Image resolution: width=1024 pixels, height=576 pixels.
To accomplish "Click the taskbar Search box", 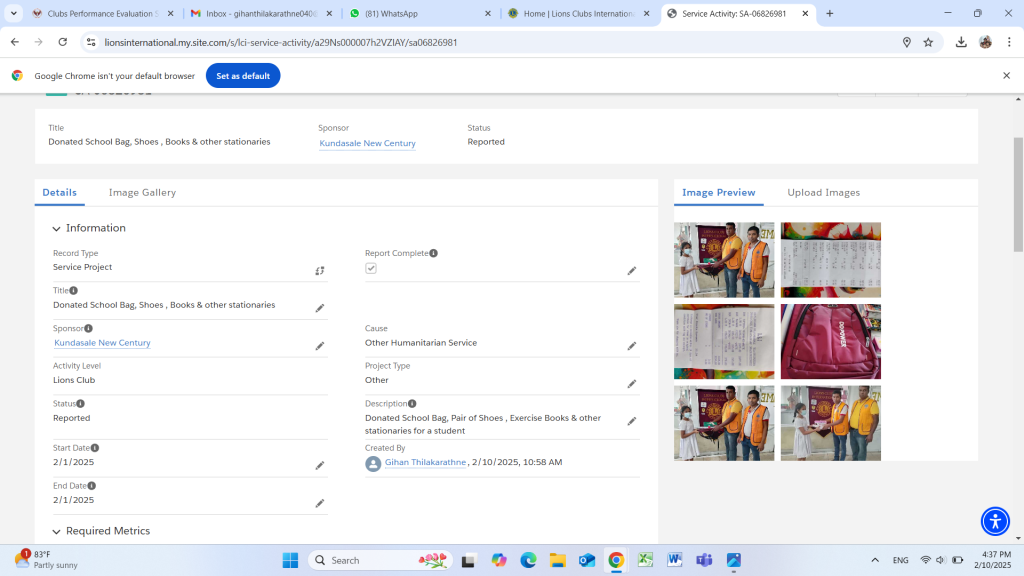I will [380, 560].
